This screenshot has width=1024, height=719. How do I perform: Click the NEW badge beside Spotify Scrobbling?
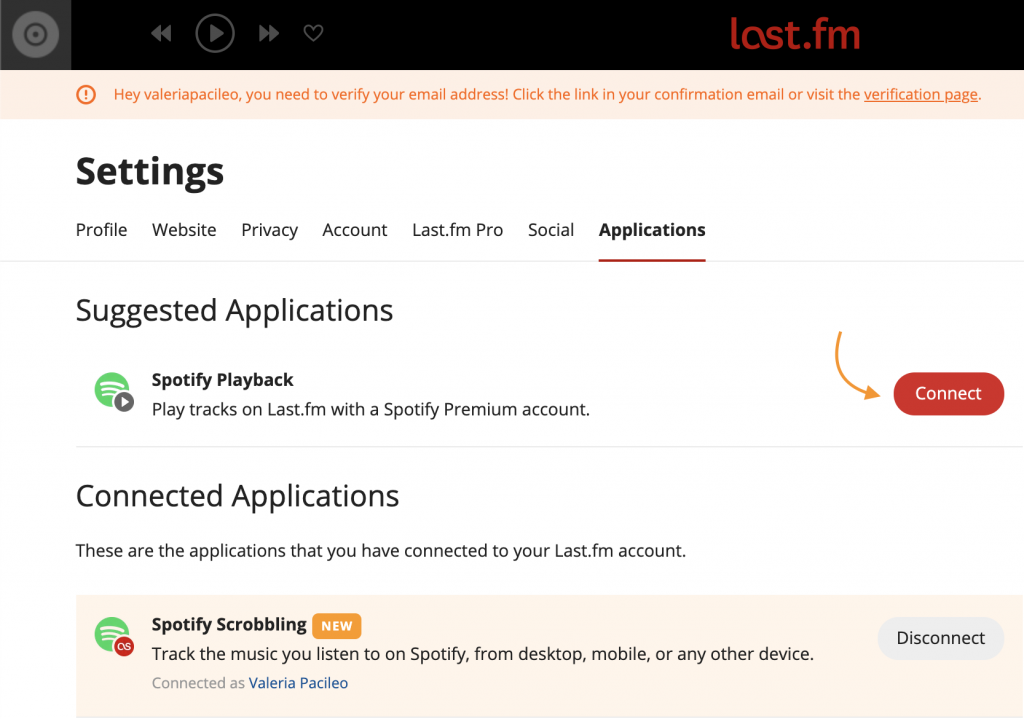[336, 626]
